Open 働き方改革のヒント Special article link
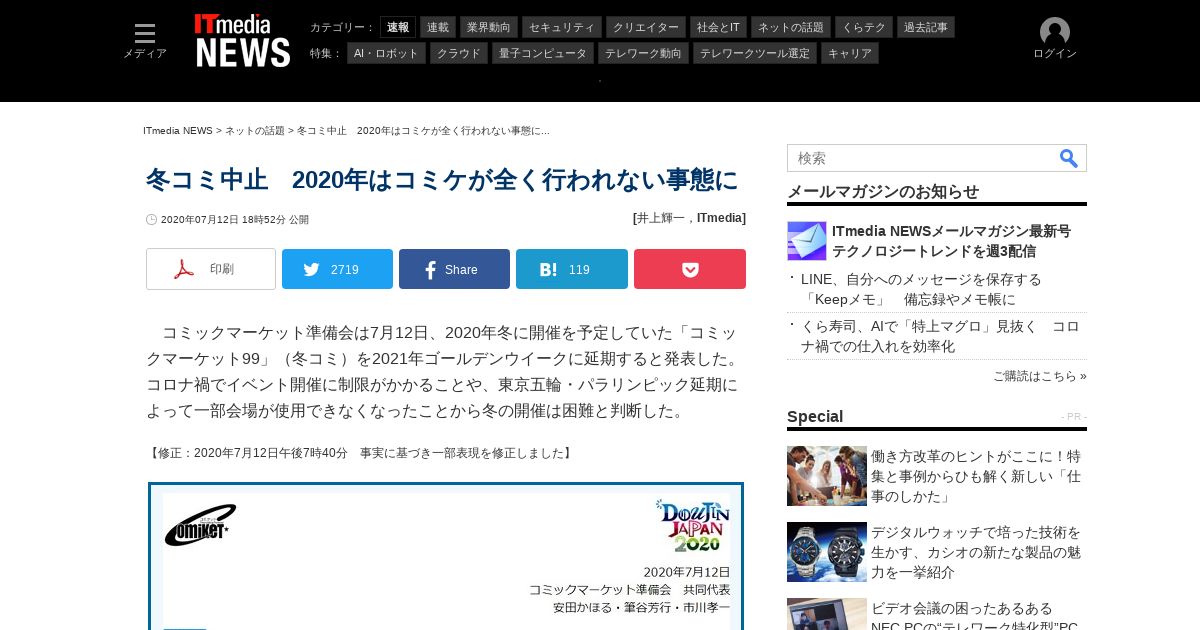1200x630 pixels. pyautogui.click(x=976, y=476)
